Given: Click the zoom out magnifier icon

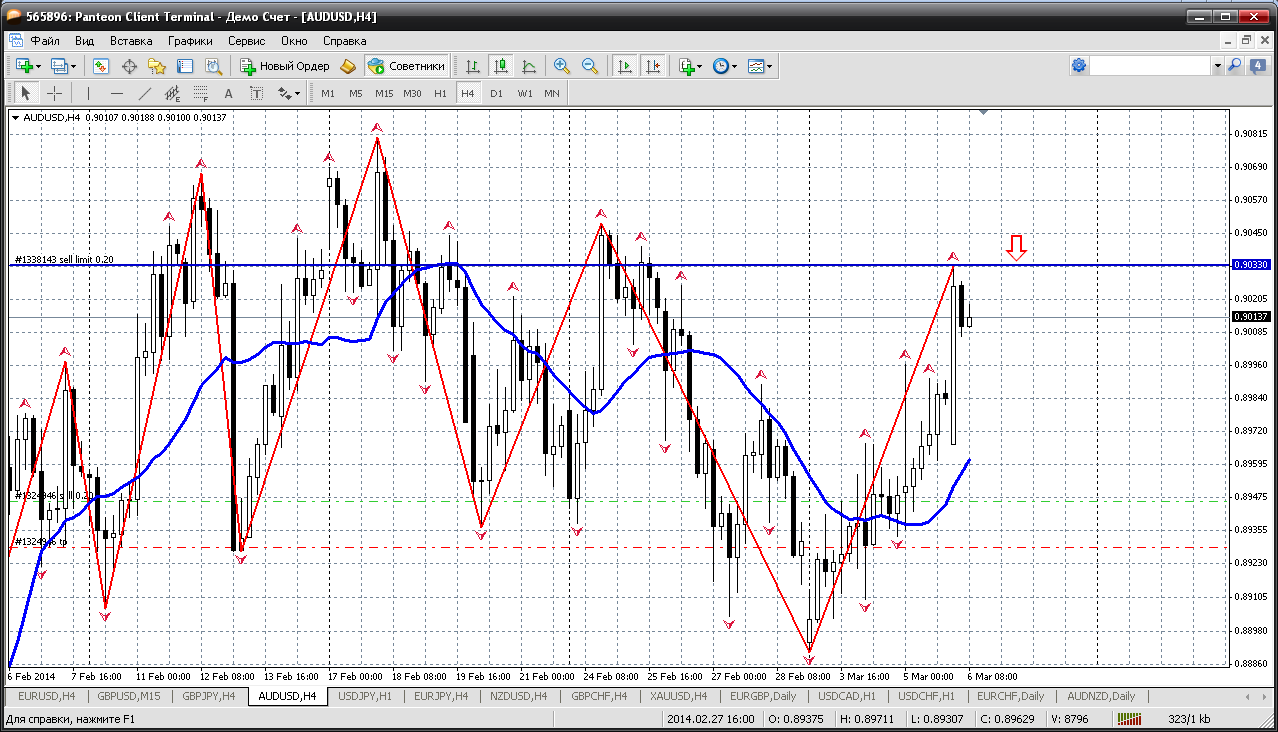Looking at the screenshot, I should click(x=590, y=66).
